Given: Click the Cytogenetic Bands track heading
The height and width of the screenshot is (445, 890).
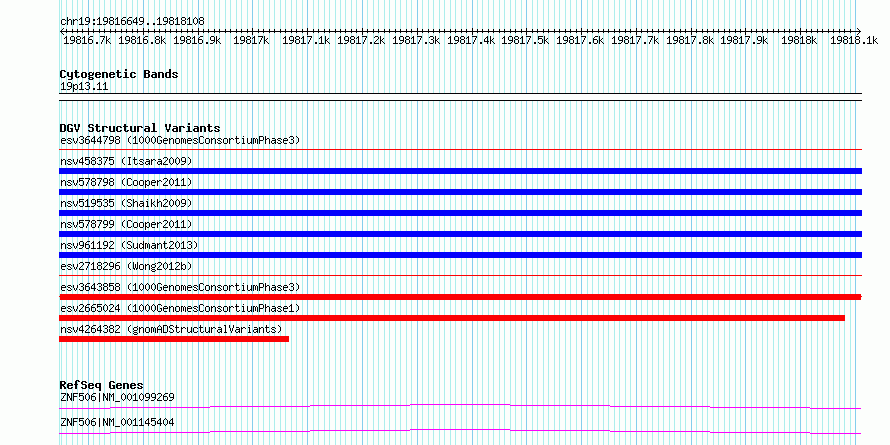Looking at the screenshot, I should click(119, 74).
